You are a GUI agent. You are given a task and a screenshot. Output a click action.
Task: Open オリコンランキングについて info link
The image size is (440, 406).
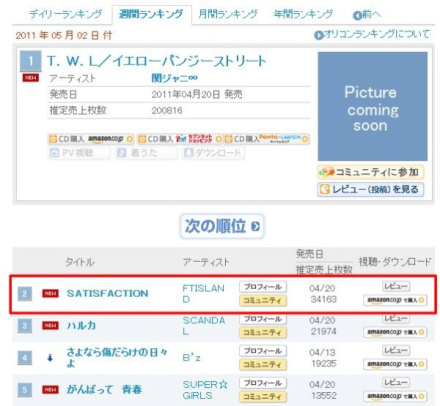click(372, 34)
